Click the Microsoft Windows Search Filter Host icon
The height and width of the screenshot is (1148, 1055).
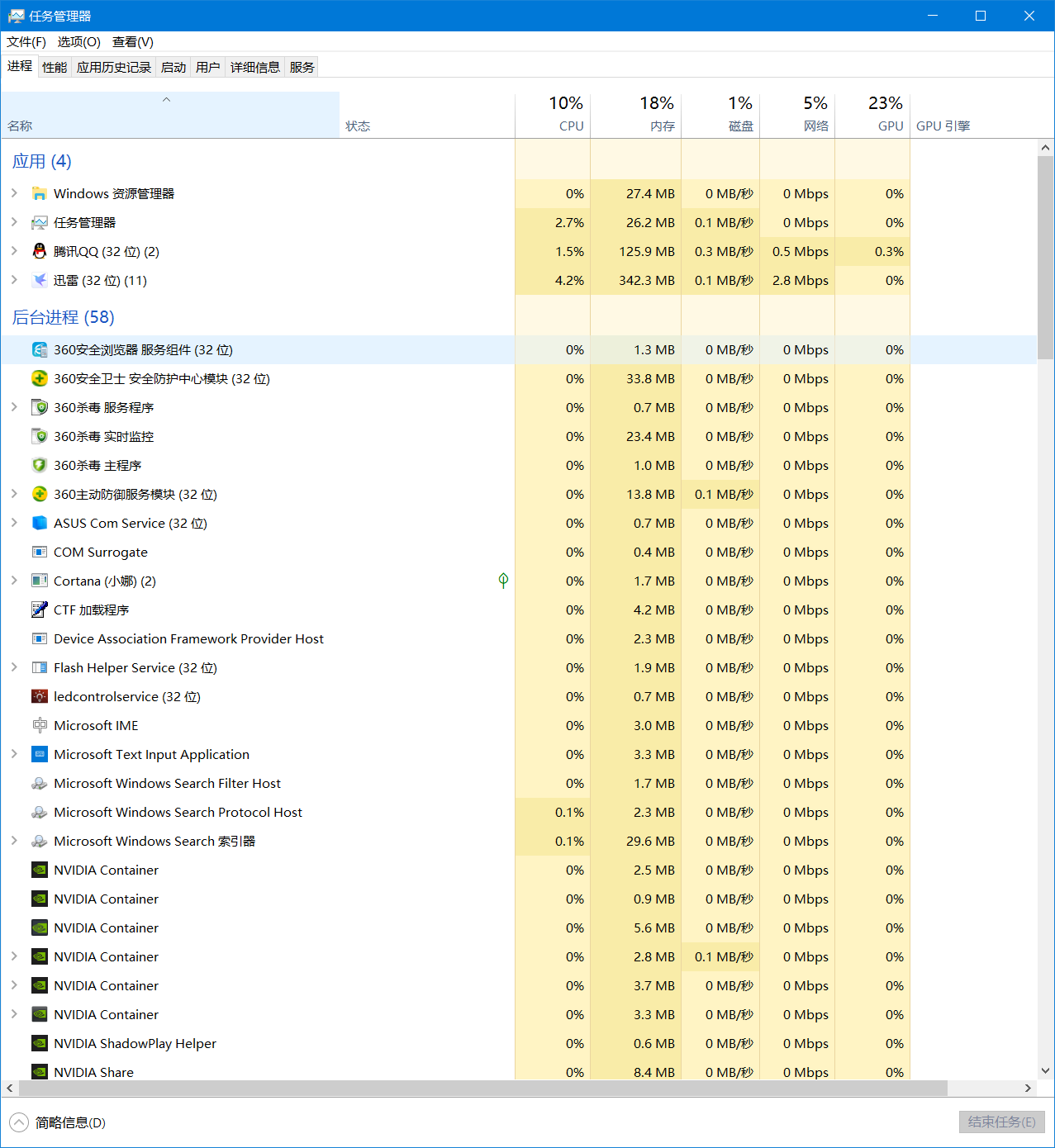39,784
